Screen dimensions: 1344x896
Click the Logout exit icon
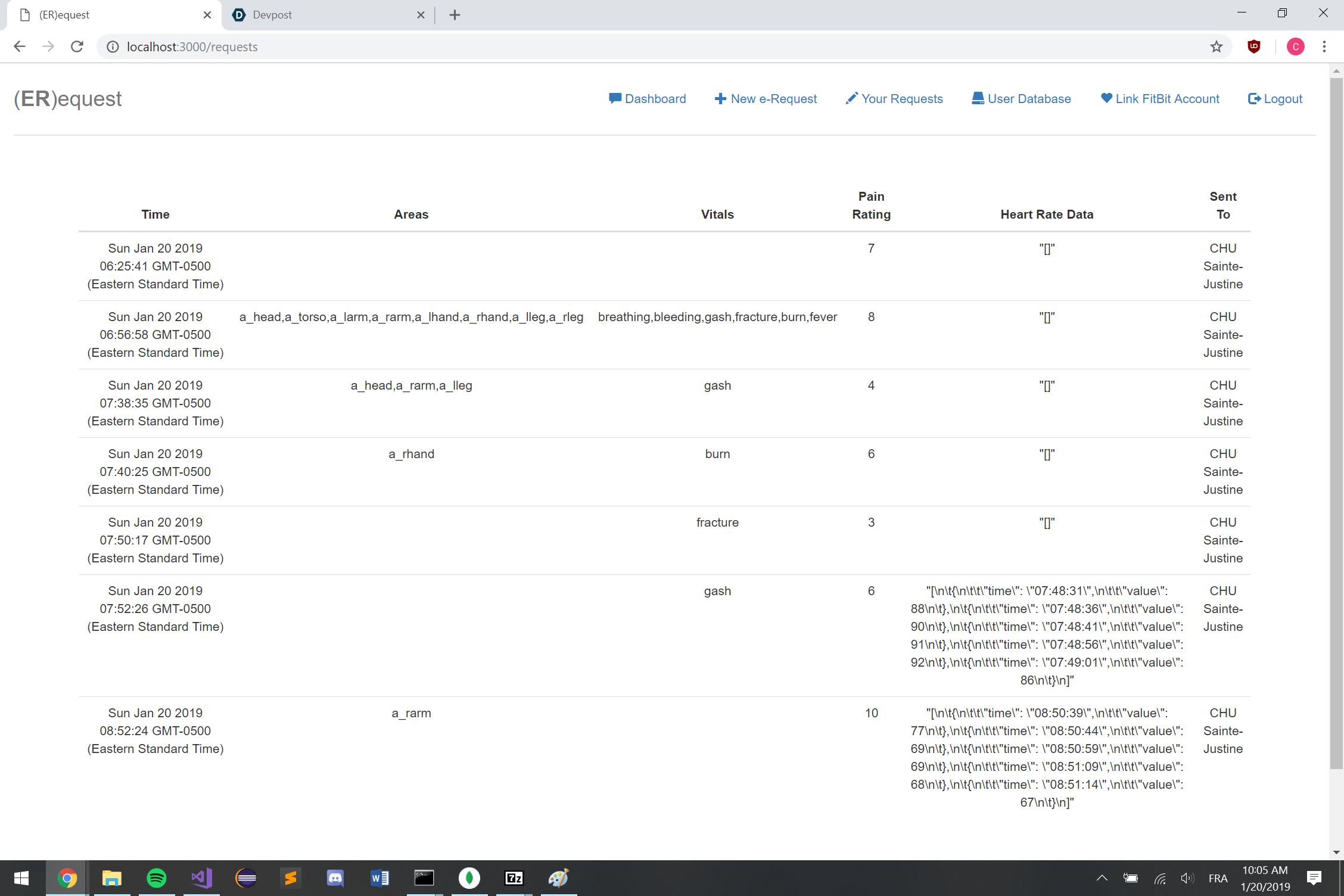click(1254, 99)
